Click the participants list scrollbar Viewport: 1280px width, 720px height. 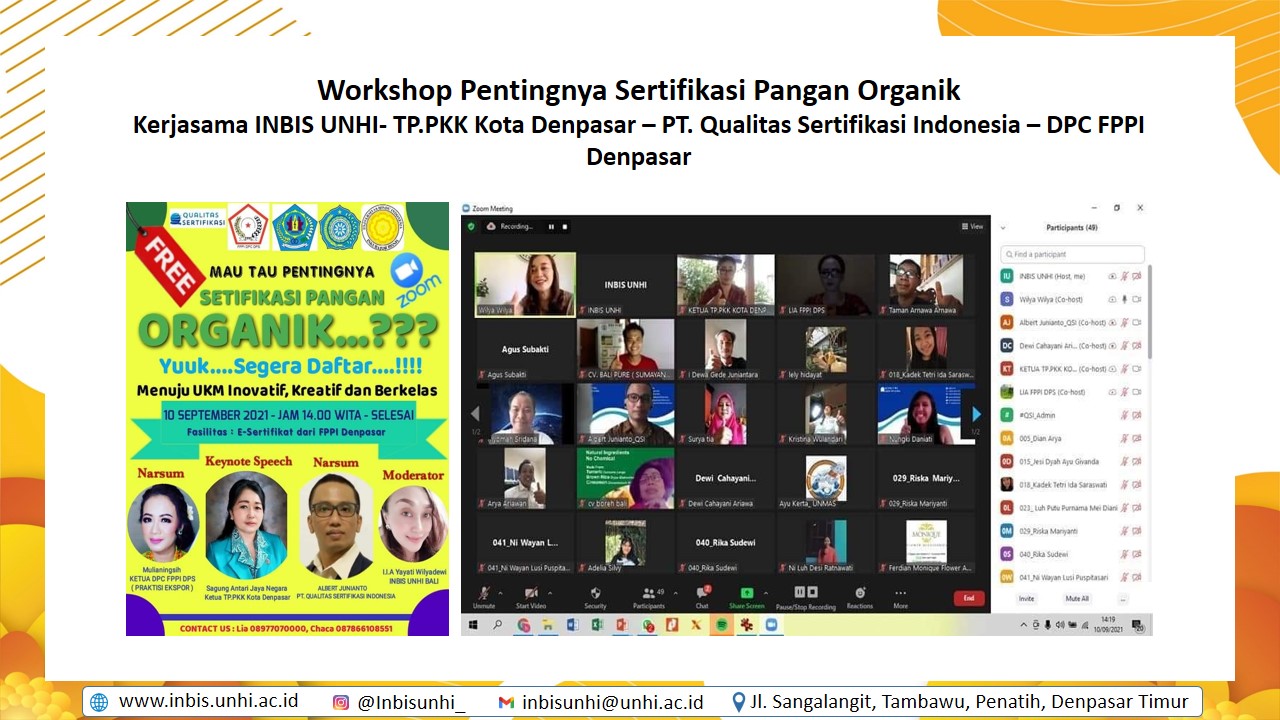[1150, 312]
